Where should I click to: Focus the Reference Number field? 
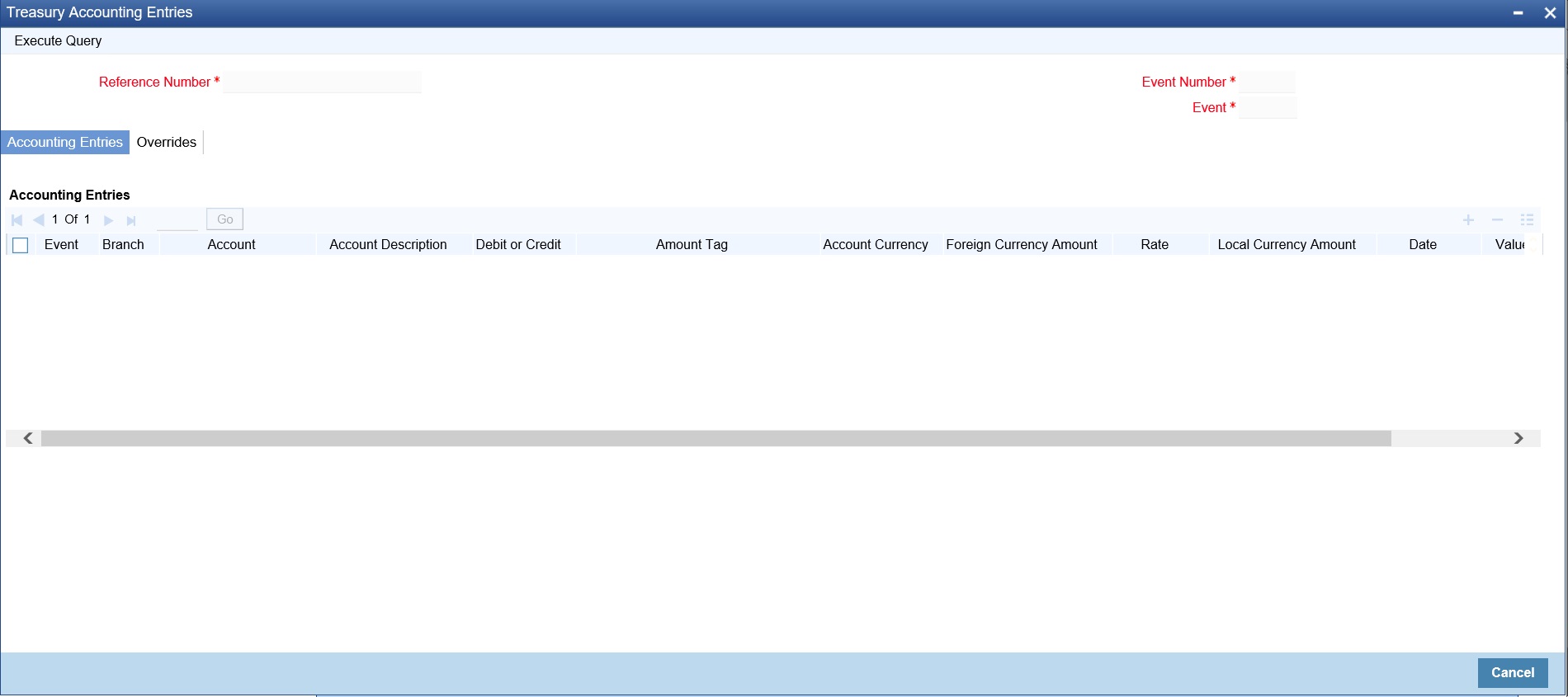point(322,82)
